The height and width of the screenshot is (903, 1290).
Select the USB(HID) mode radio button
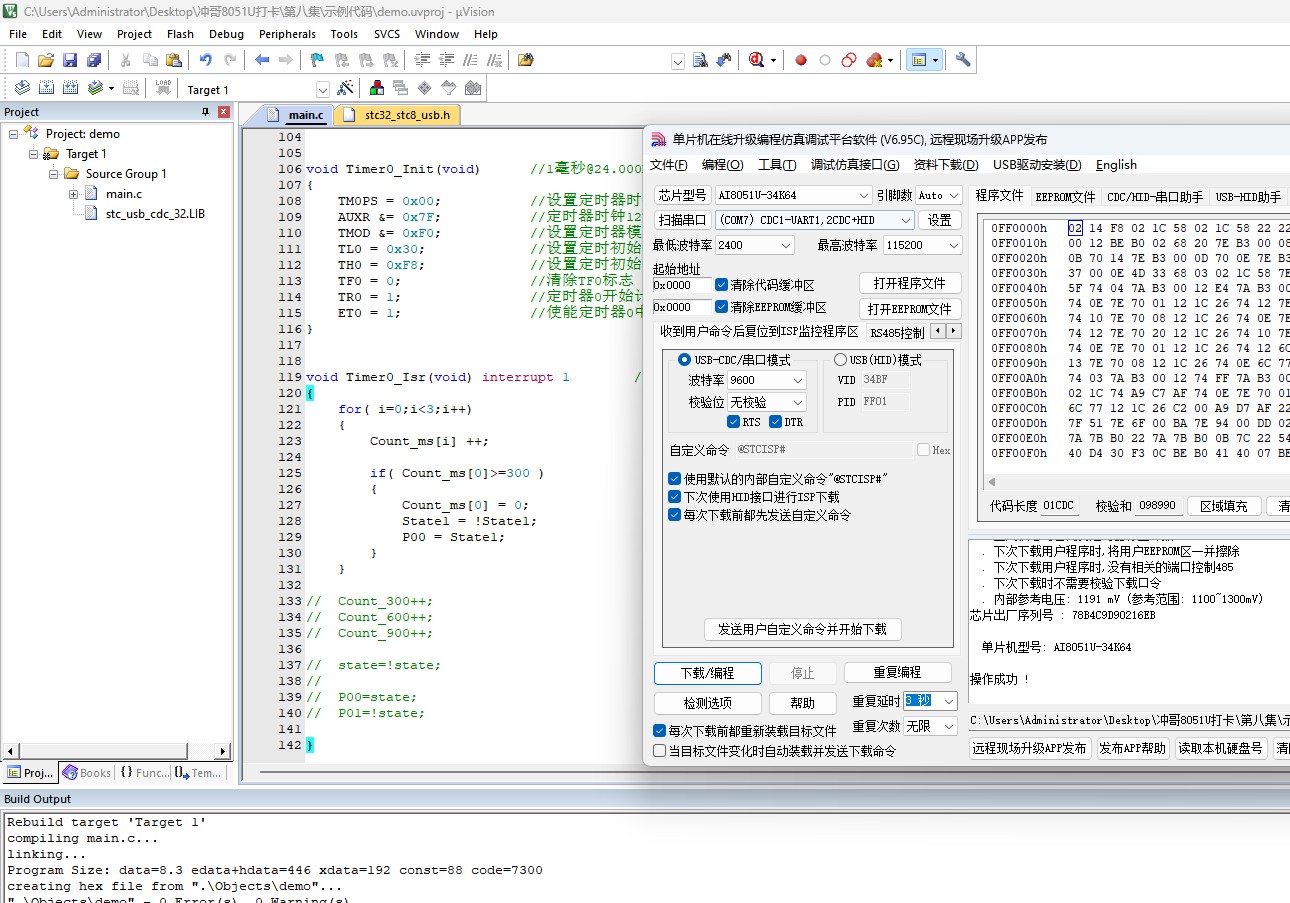point(840,360)
